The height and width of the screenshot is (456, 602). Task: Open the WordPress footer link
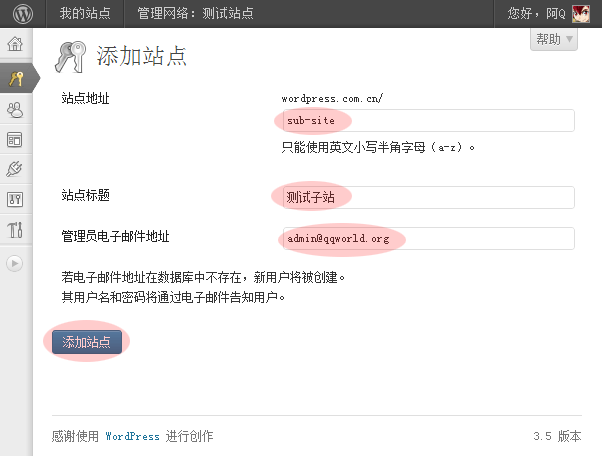pyautogui.click(x=132, y=436)
